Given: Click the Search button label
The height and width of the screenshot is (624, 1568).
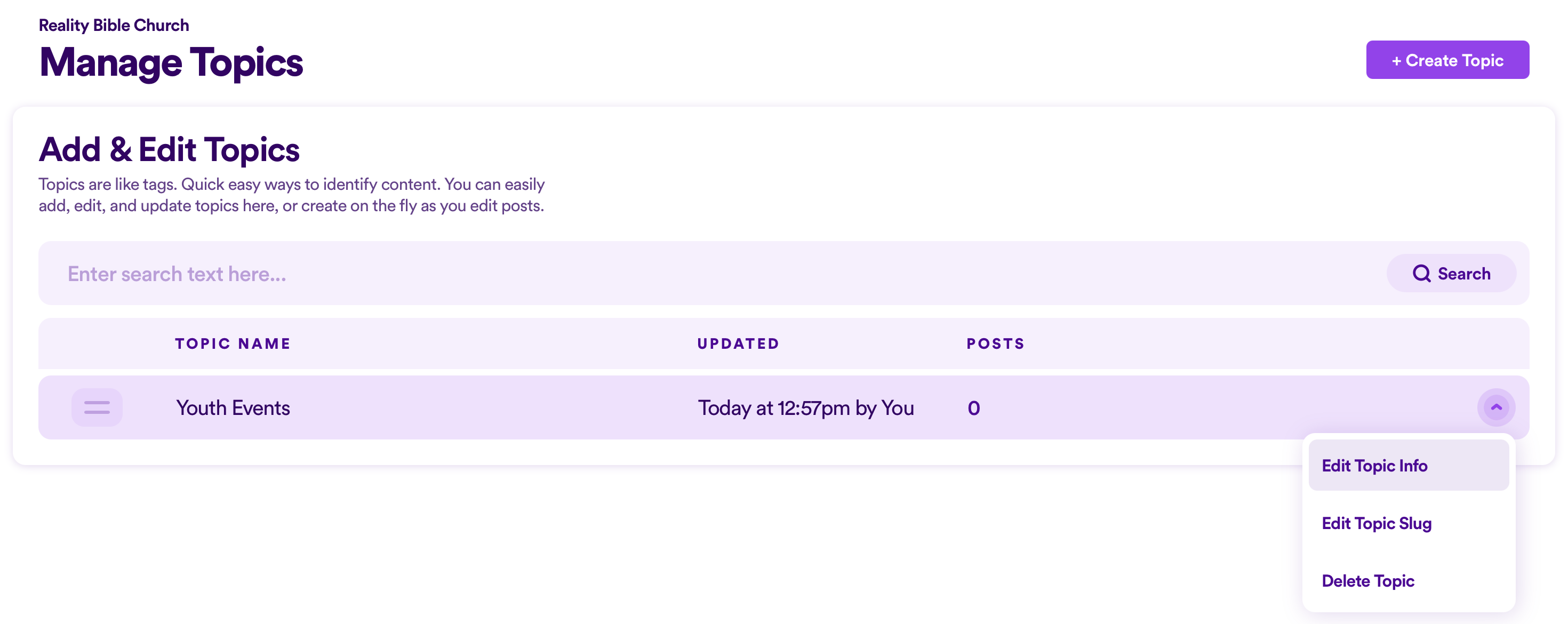Looking at the screenshot, I should coord(1463,274).
